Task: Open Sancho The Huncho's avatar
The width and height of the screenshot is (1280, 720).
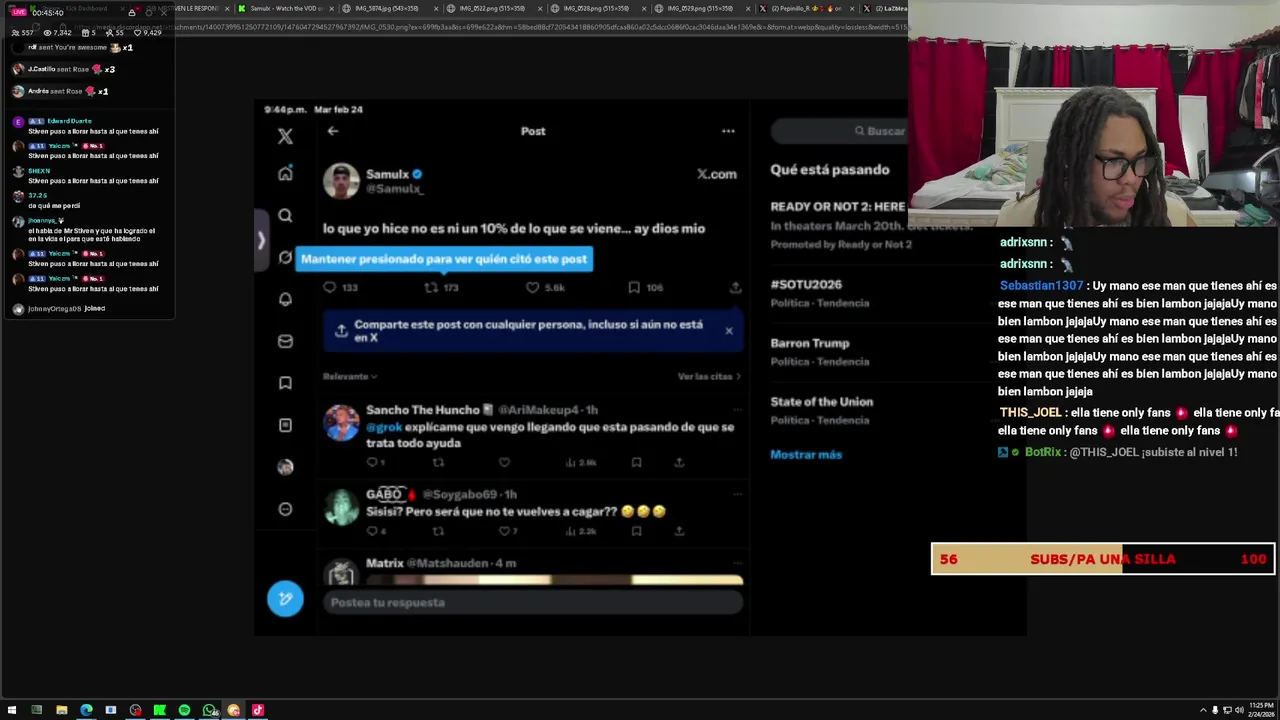Action: click(341, 423)
